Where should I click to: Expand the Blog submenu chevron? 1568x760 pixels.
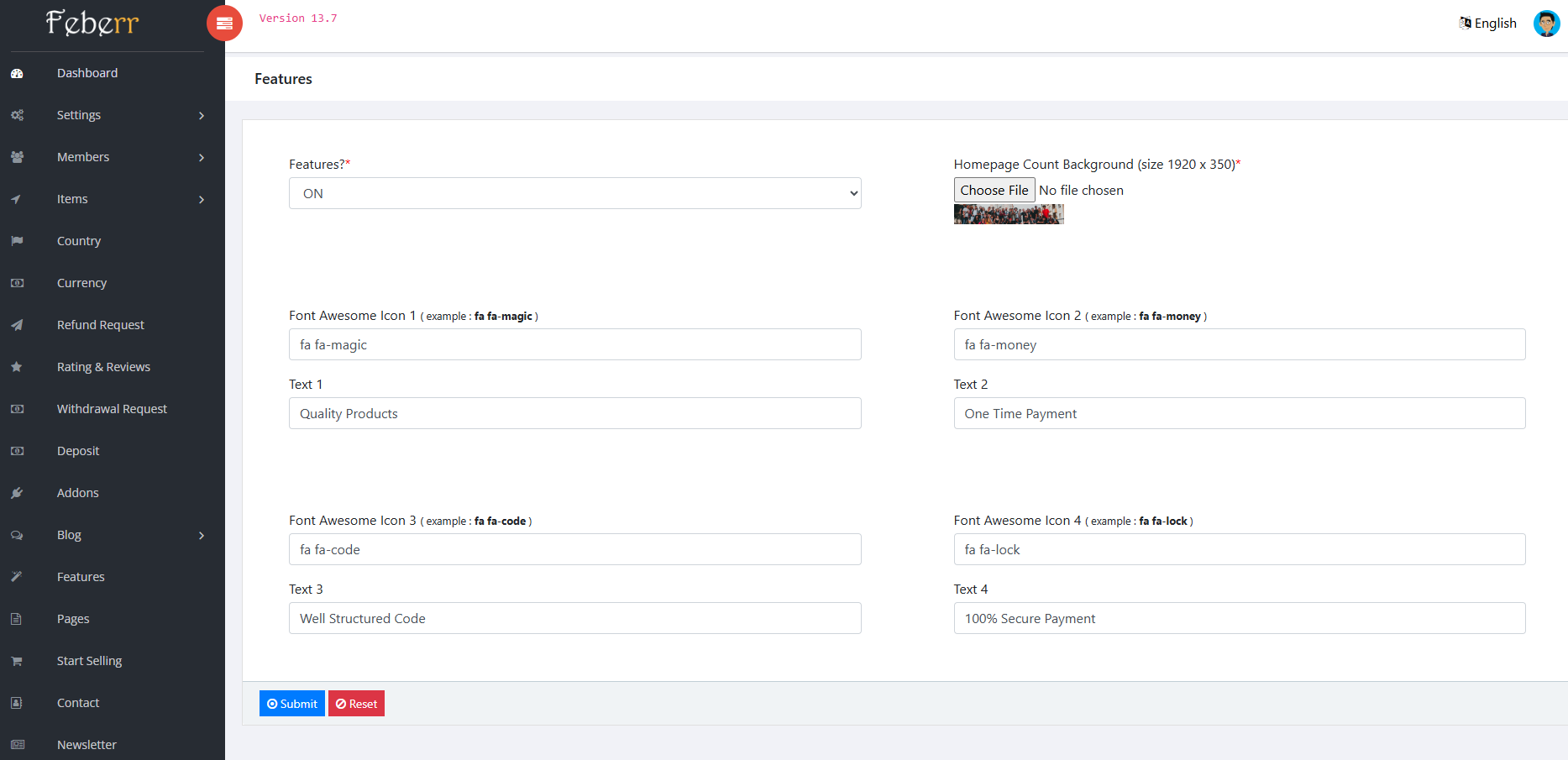tap(202, 536)
